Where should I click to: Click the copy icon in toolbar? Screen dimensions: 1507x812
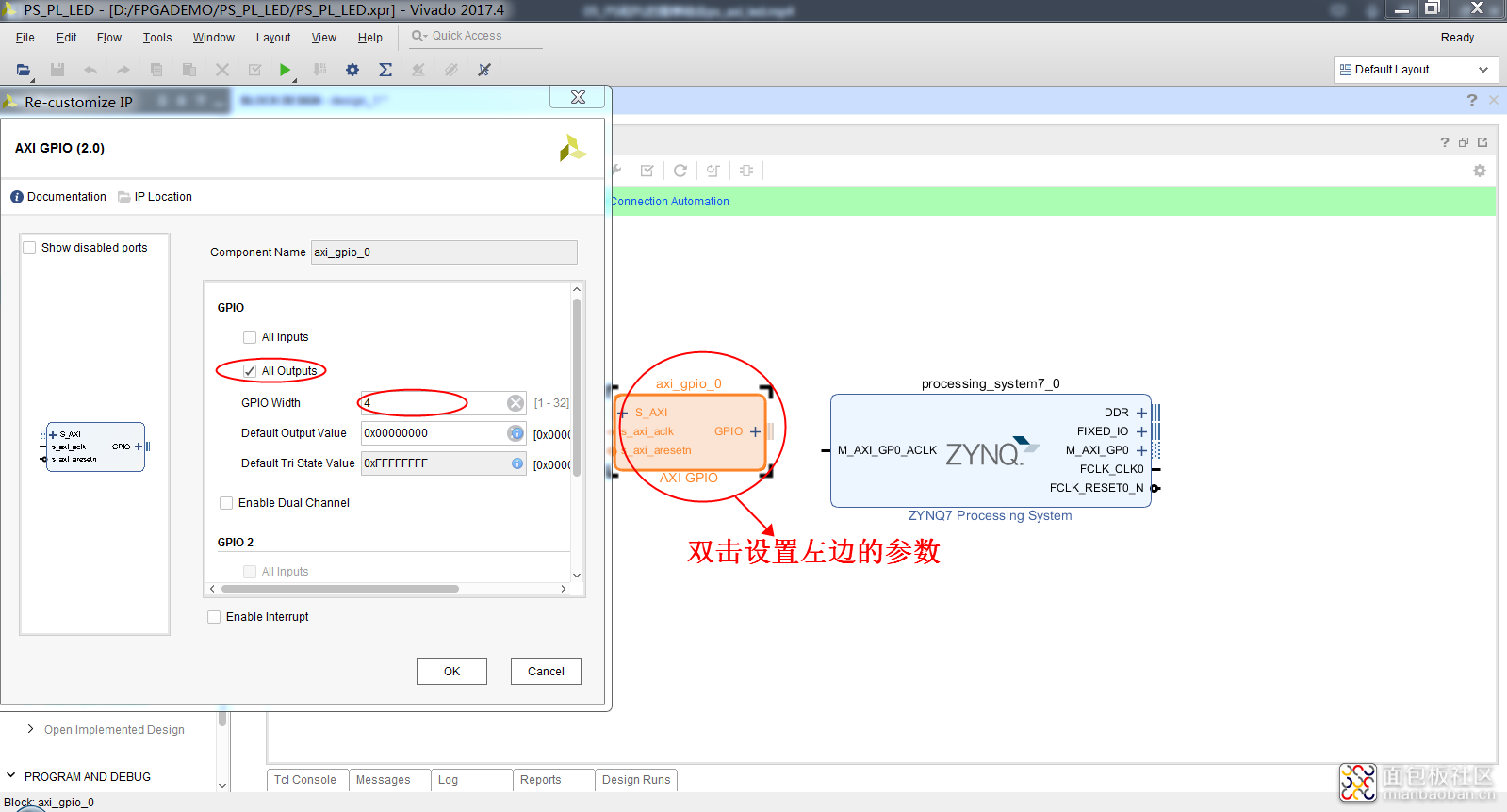point(156,70)
